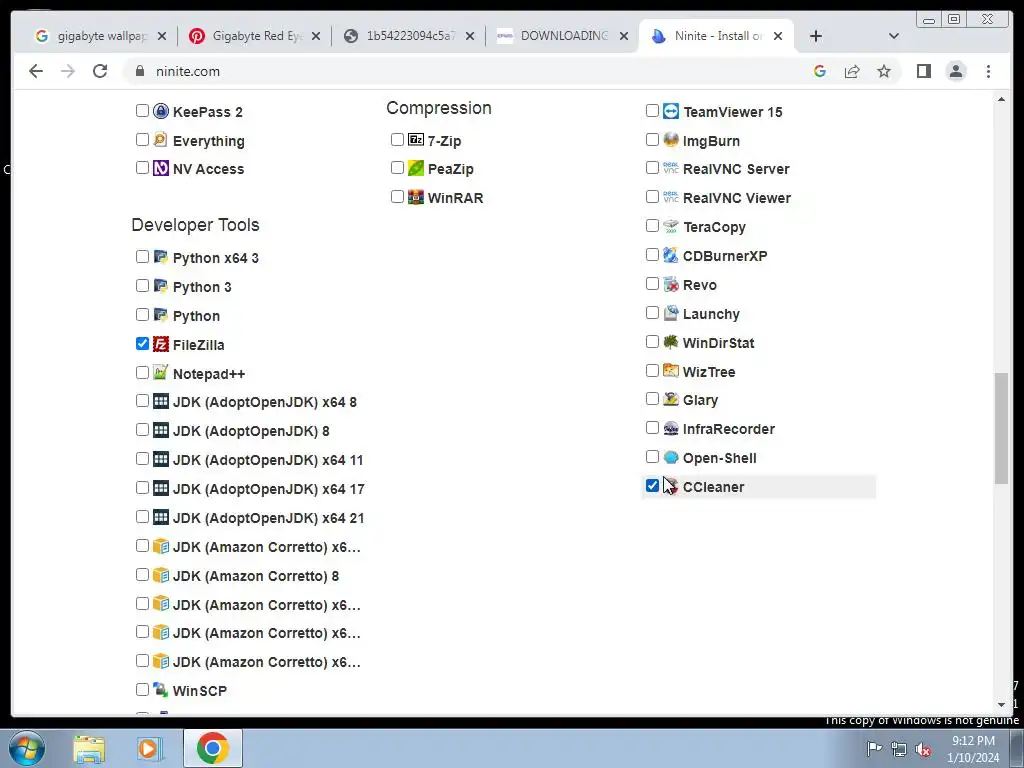Click the Notepad++ app icon
The height and width of the screenshot is (768, 1024).
[x=161, y=373]
